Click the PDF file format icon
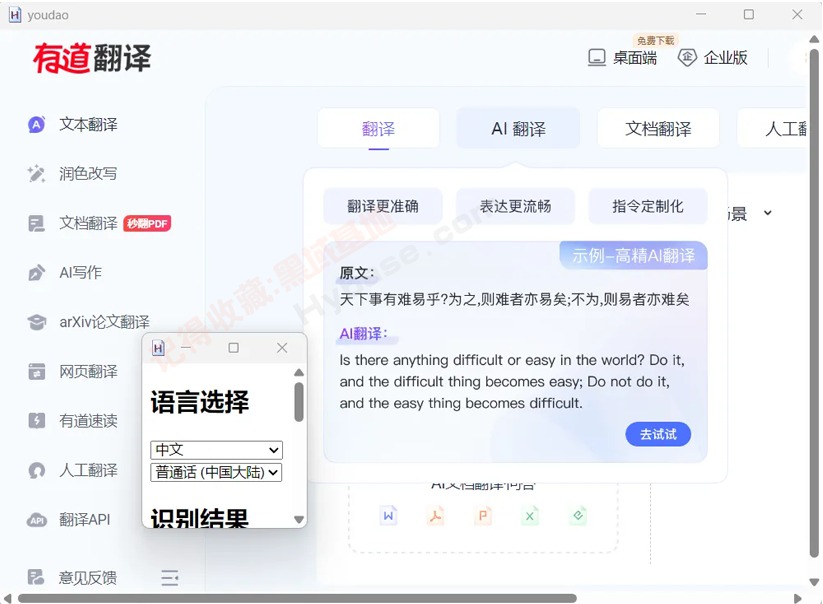The image size is (823, 604). click(x=435, y=516)
